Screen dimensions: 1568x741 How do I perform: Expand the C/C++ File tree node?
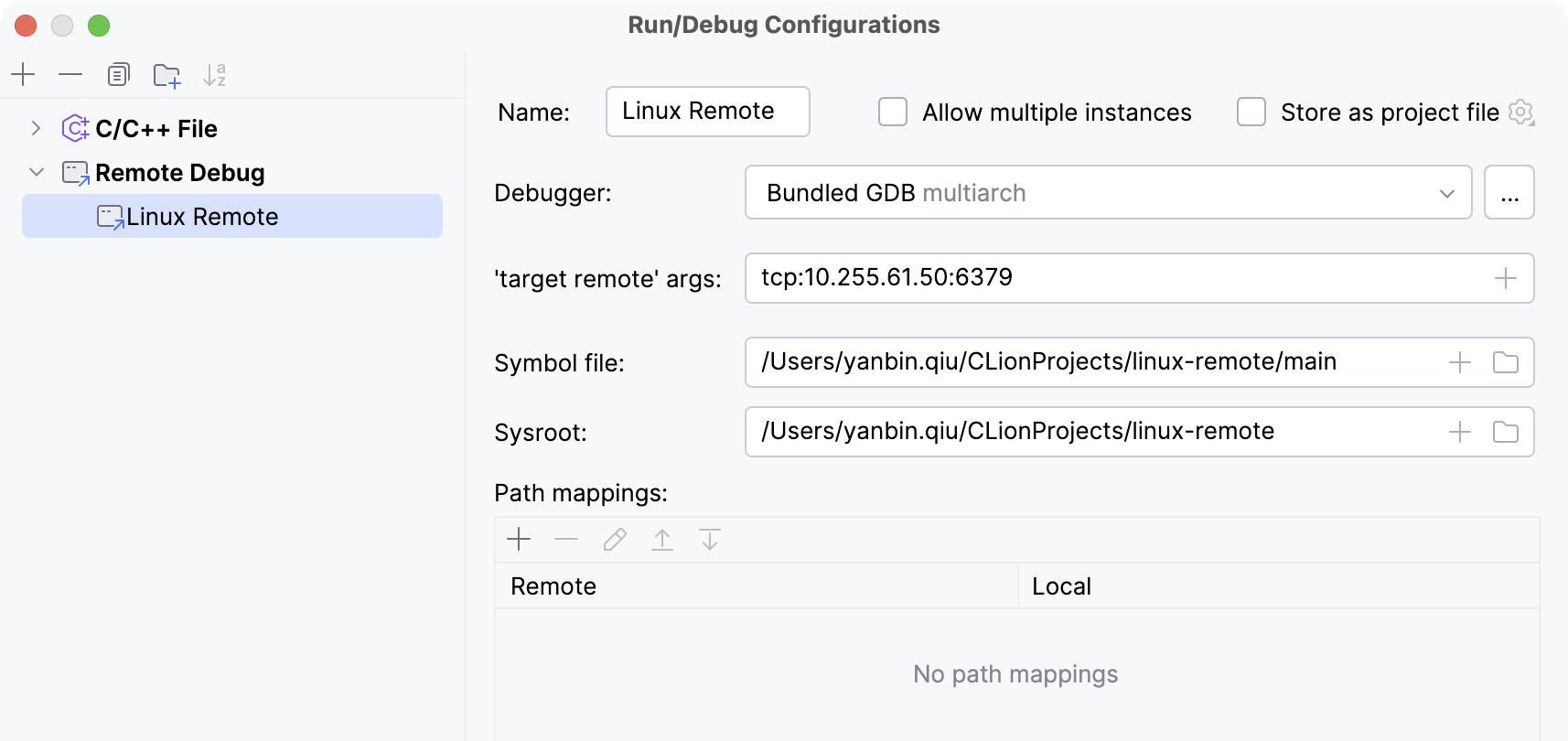coord(36,128)
